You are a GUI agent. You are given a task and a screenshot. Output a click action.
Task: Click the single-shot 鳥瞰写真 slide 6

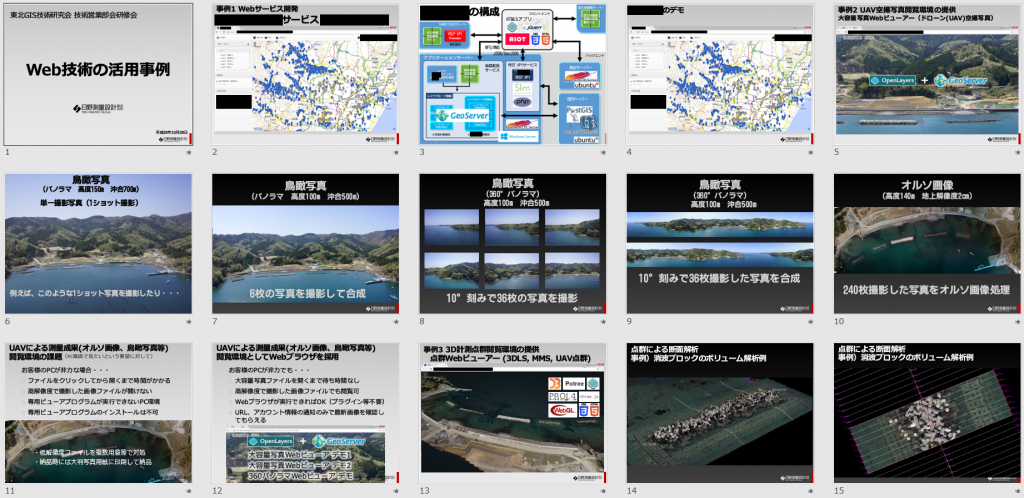click(927, 74)
